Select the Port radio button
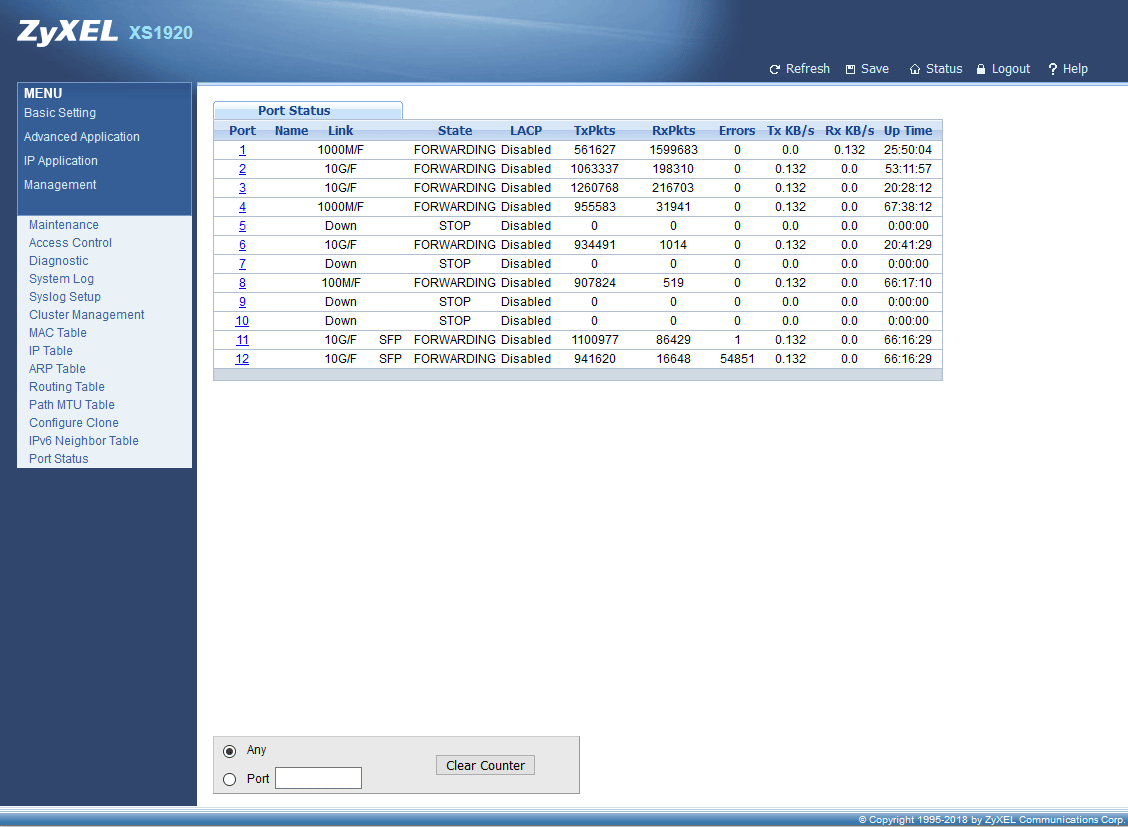 point(229,779)
